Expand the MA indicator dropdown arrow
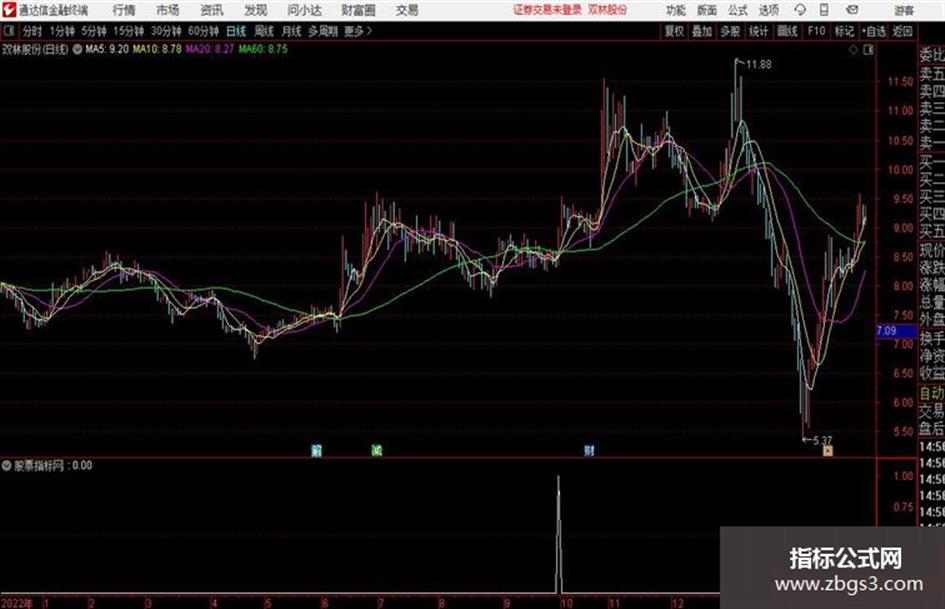Image resolution: width=945 pixels, height=609 pixels. click(77, 49)
